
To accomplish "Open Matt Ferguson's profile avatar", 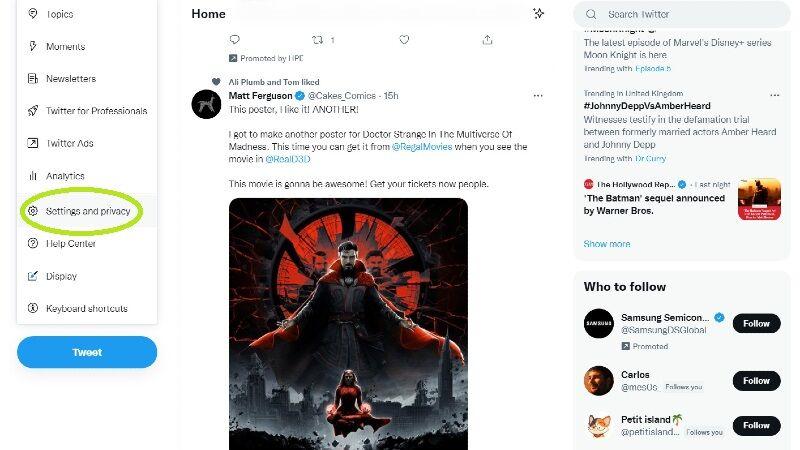I will [206, 104].
